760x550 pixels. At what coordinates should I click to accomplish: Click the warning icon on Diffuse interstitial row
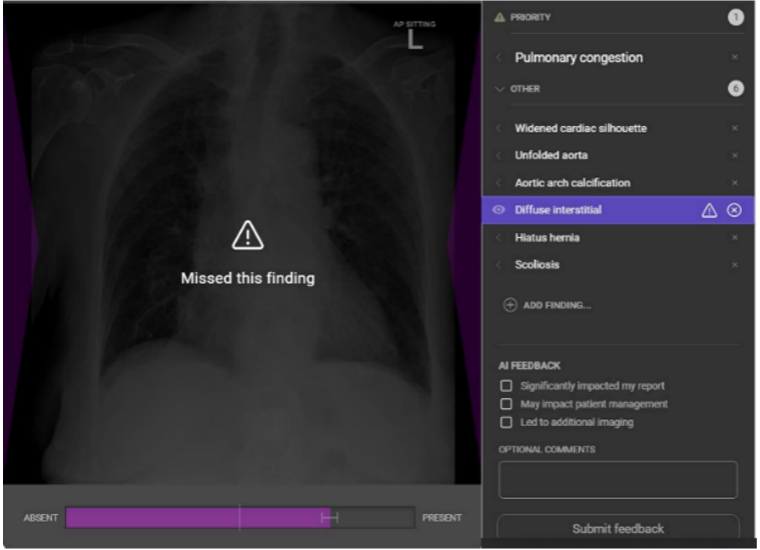pyautogui.click(x=709, y=210)
